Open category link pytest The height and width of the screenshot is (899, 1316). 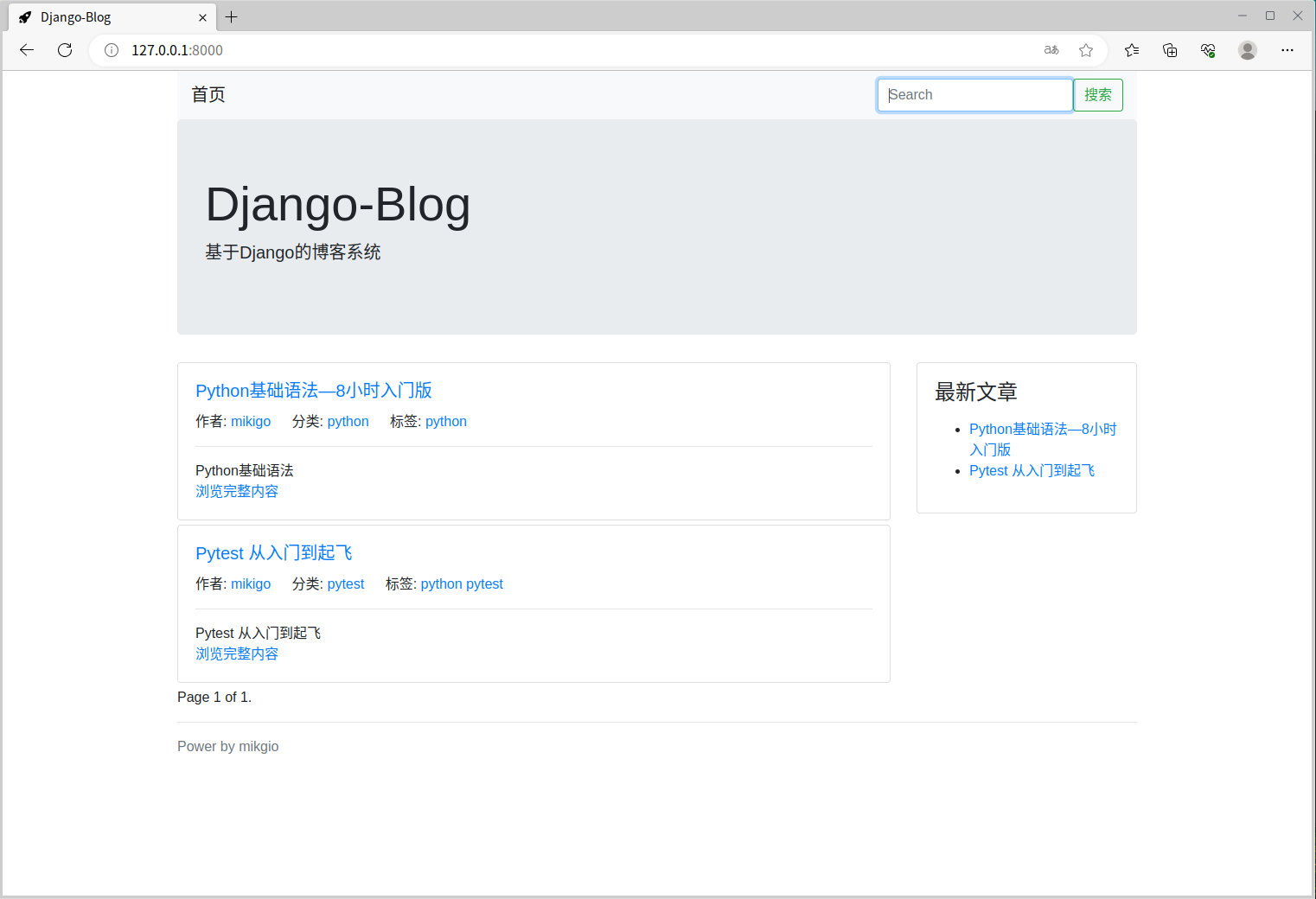(346, 584)
